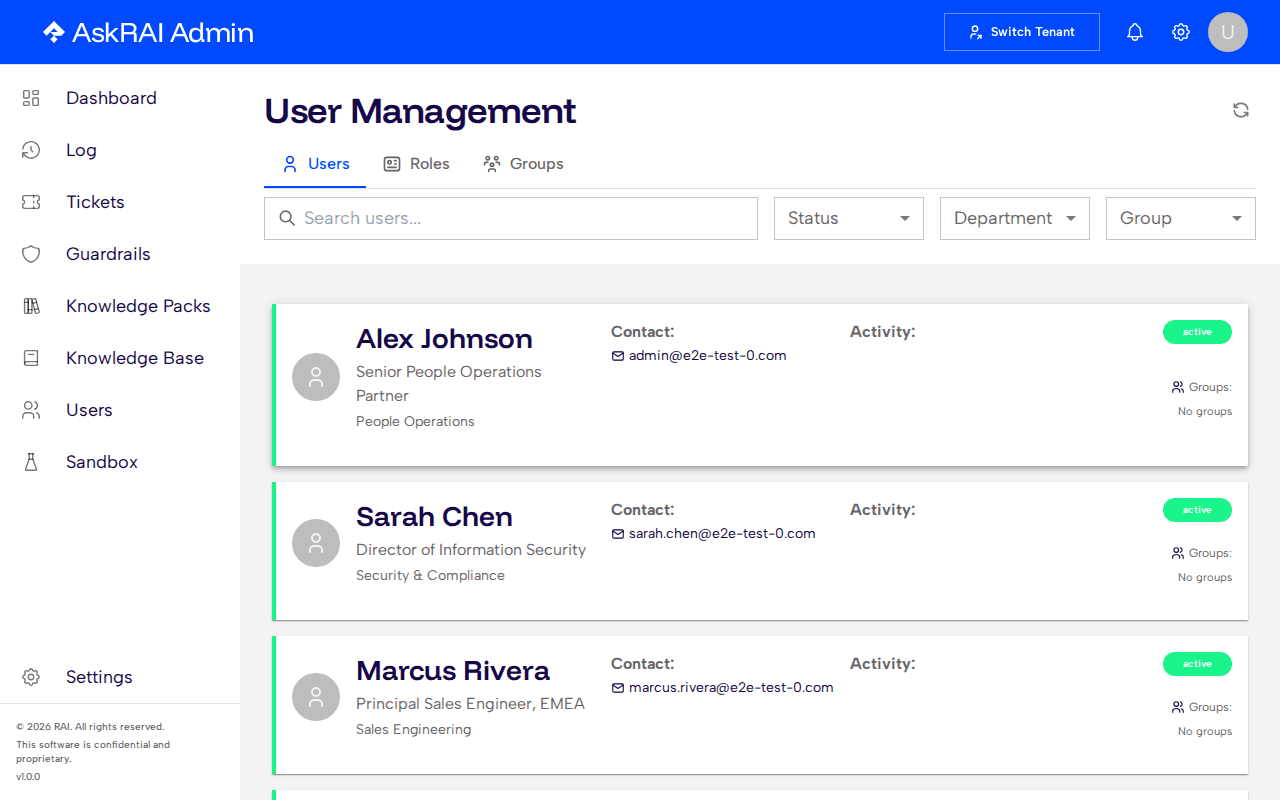Click mail icon beside admin@e2e-test-0.com

pyautogui.click(x=618, y=356)
